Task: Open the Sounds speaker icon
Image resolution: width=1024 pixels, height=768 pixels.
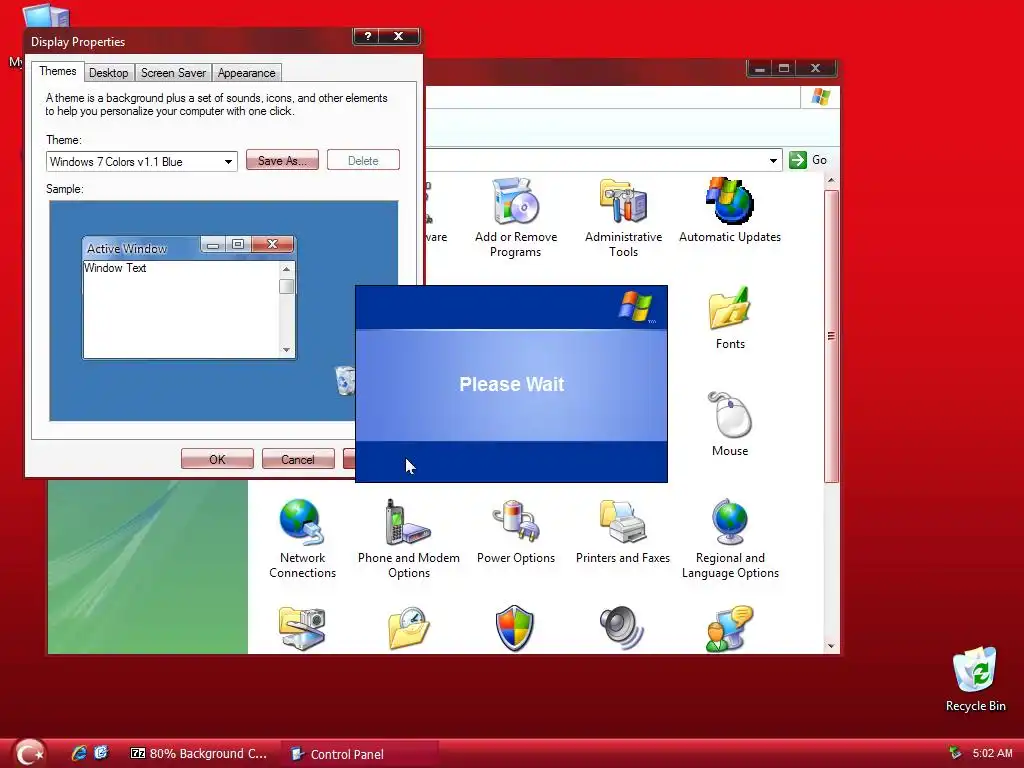Action: [622, 628]
